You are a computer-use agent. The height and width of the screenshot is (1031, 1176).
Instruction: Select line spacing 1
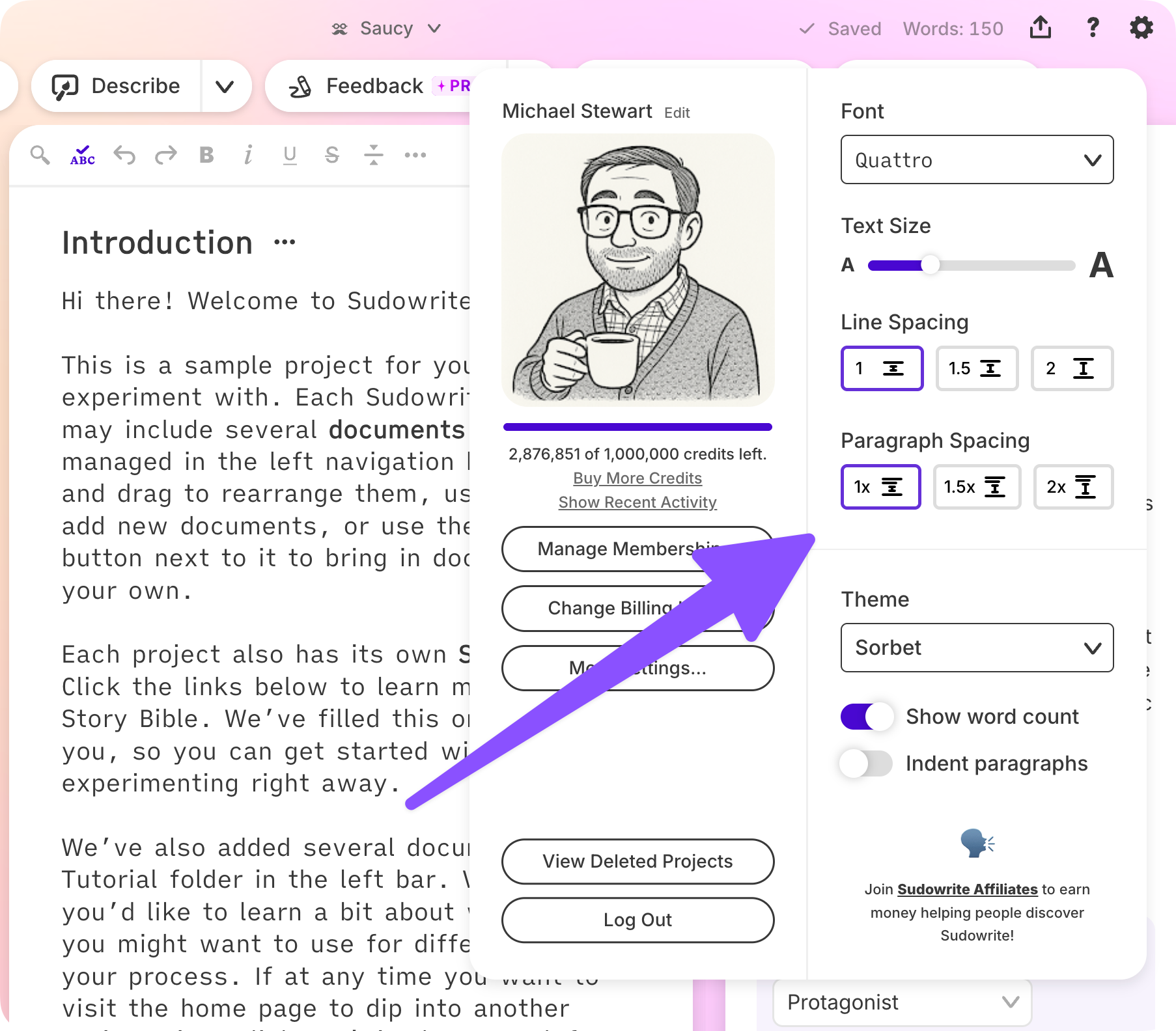tap(882, 368)
